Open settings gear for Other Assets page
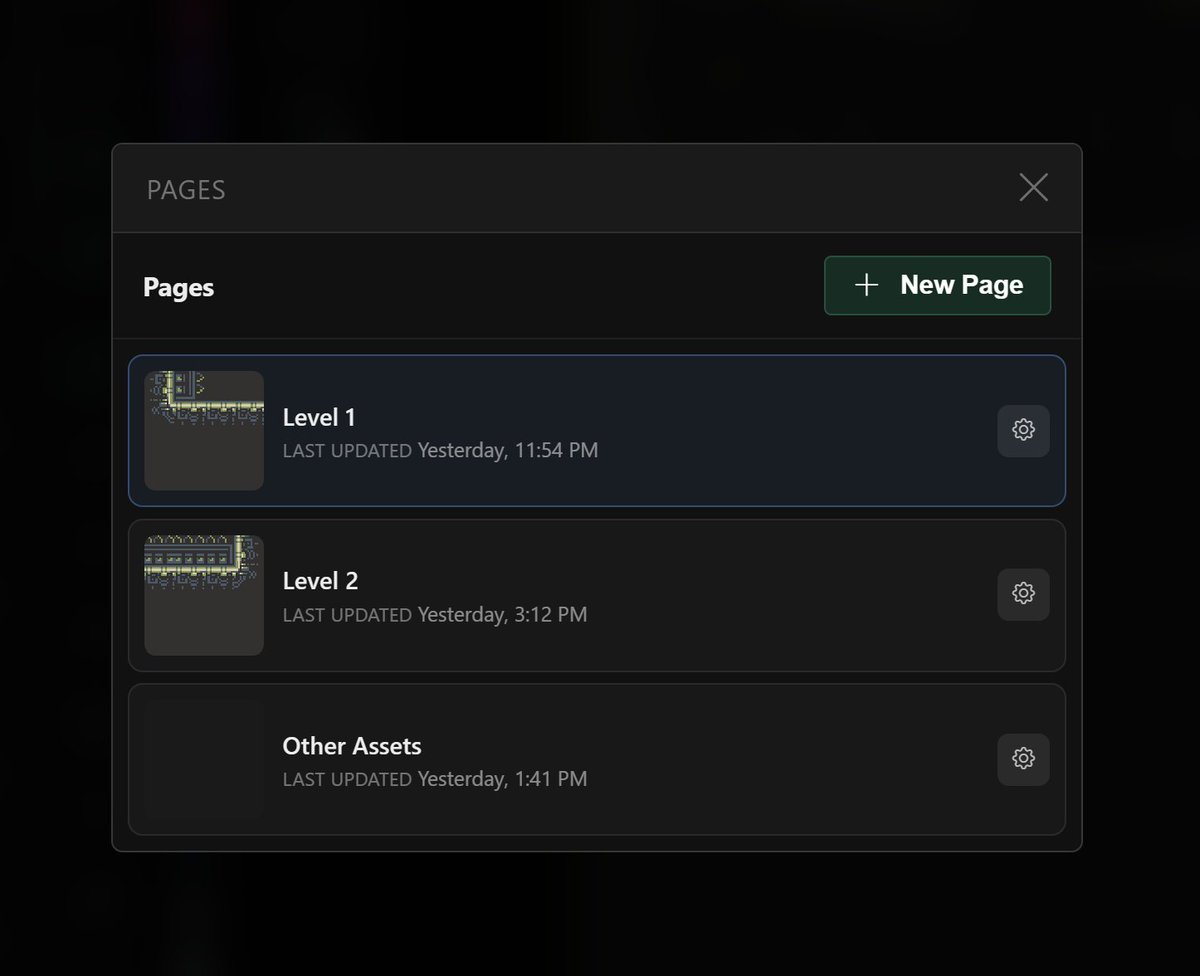 coord(1023,759)
